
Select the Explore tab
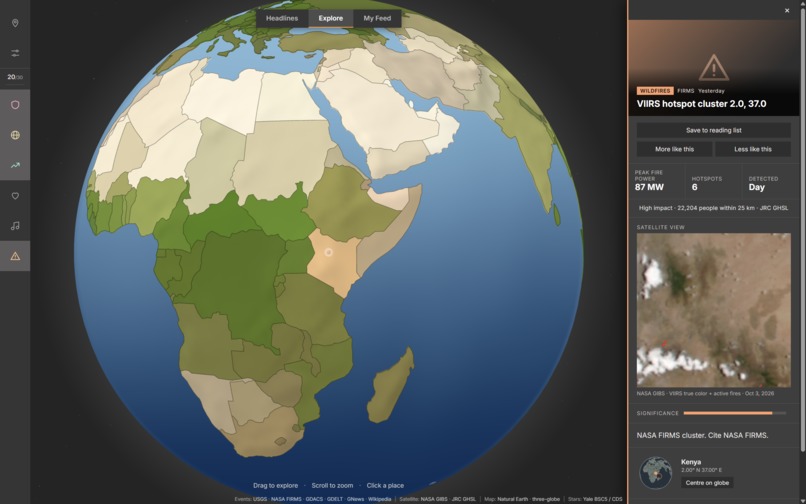[x=331, y=18]
